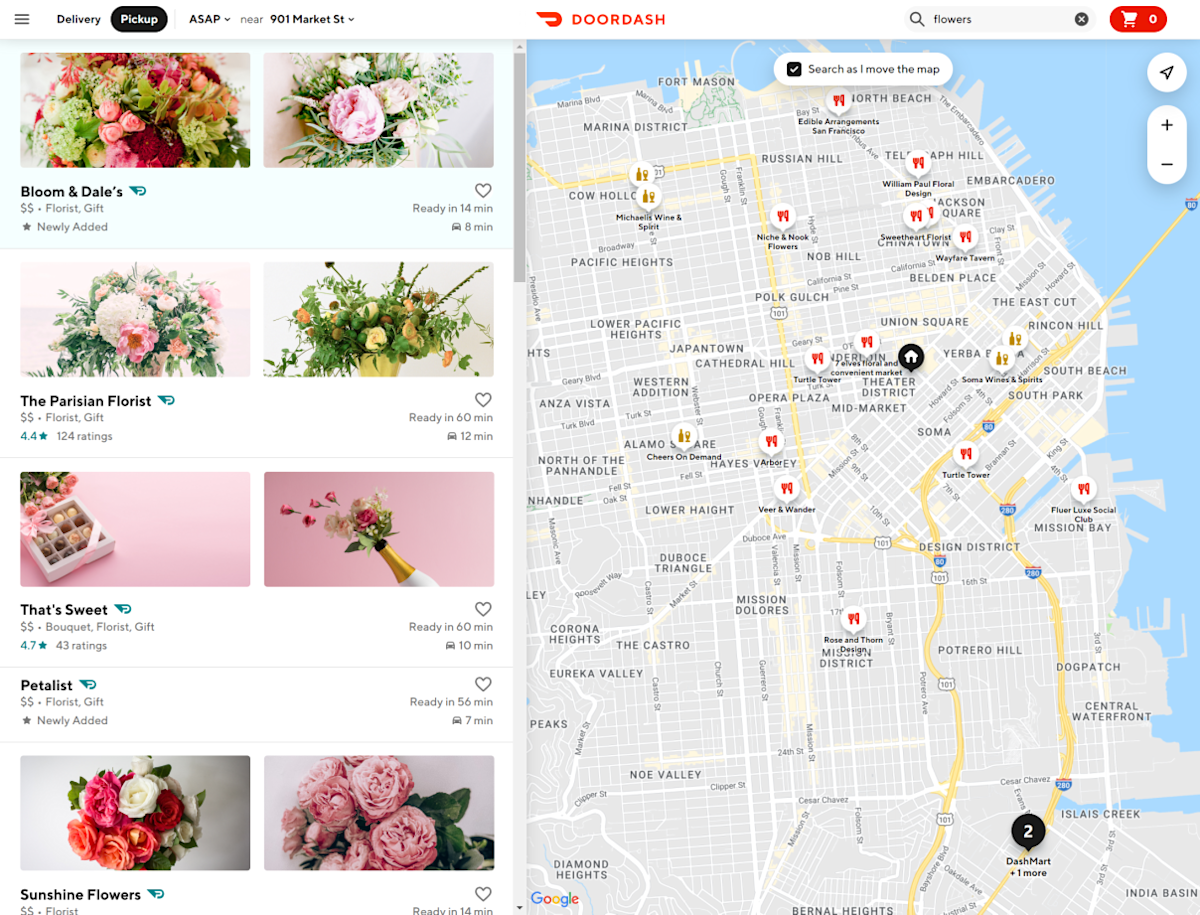Image resolution: width=1200 pixels, height=915 pixels.
Task: Open the Arbor map pin
Action: tap(770, 441)
